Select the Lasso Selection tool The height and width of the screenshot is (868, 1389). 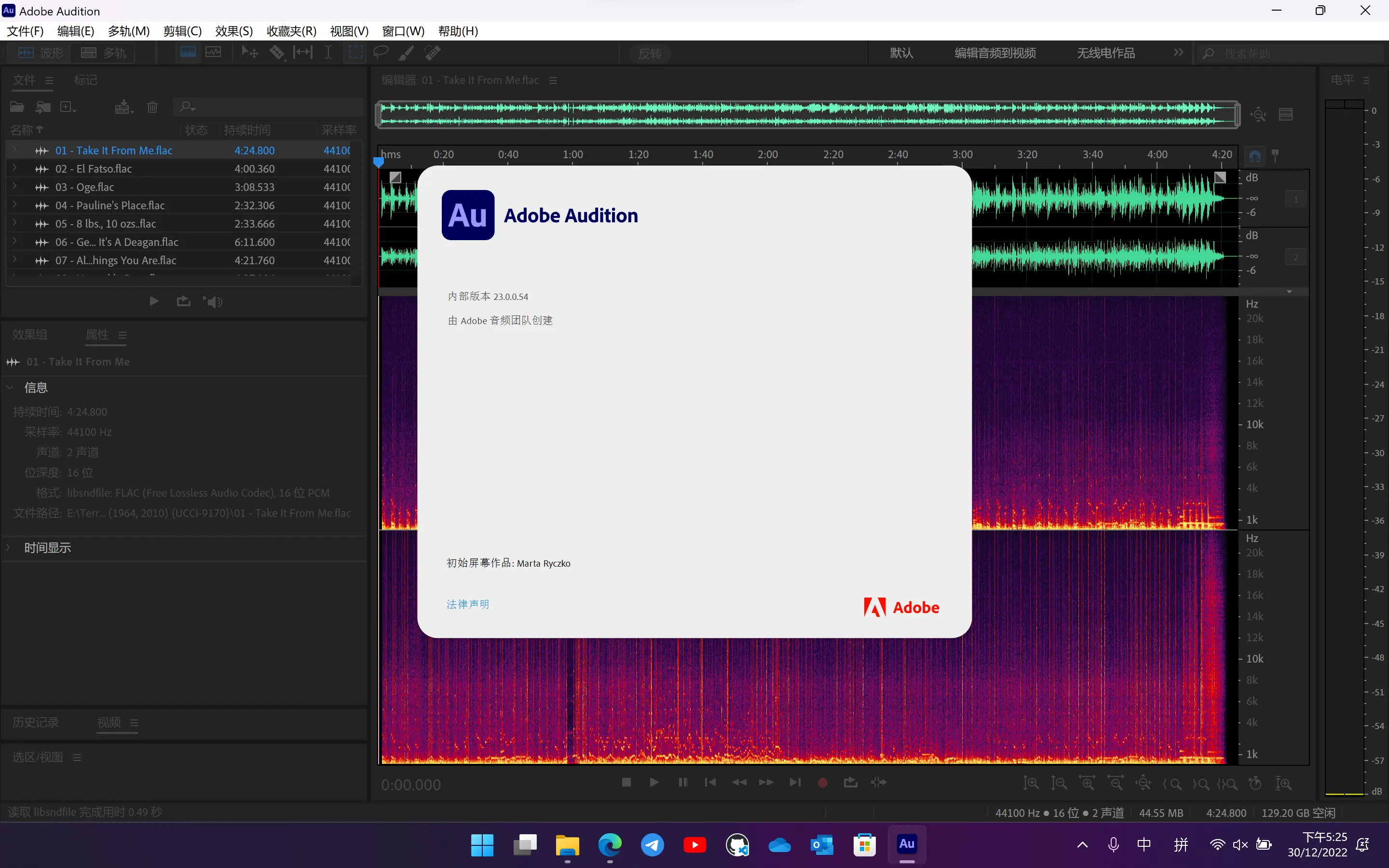point(381,52)
